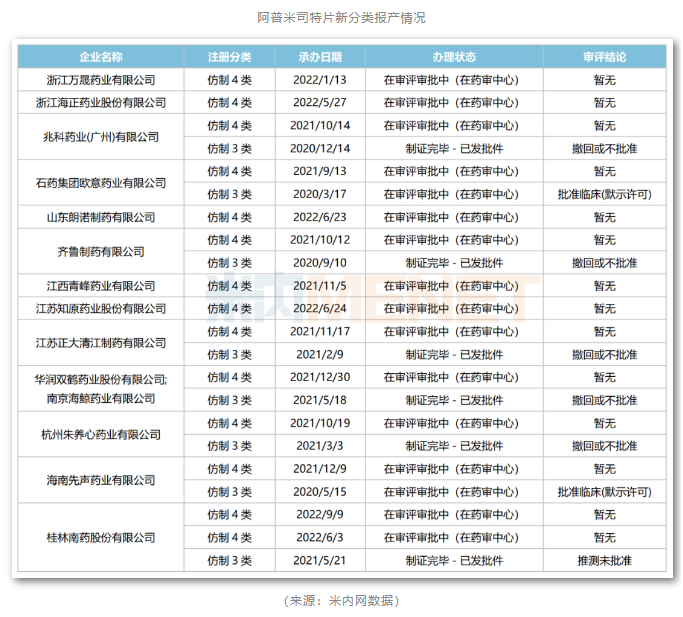Screen dimensions: 683x617
Task: Click the title 阿普米司特片新分类报产情况
Action: (341, 18)
